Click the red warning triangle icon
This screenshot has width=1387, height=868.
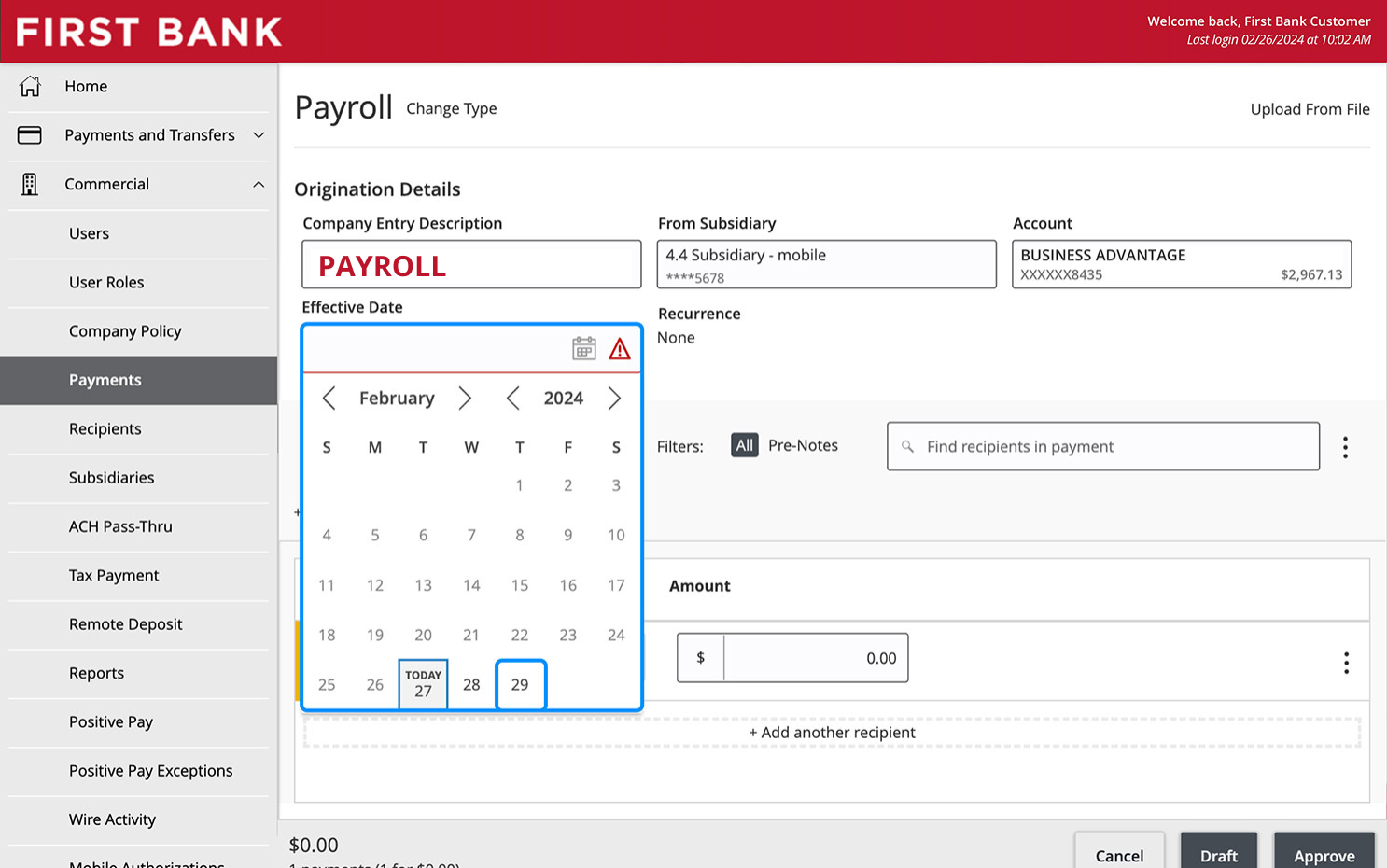(x=620, y=349)
